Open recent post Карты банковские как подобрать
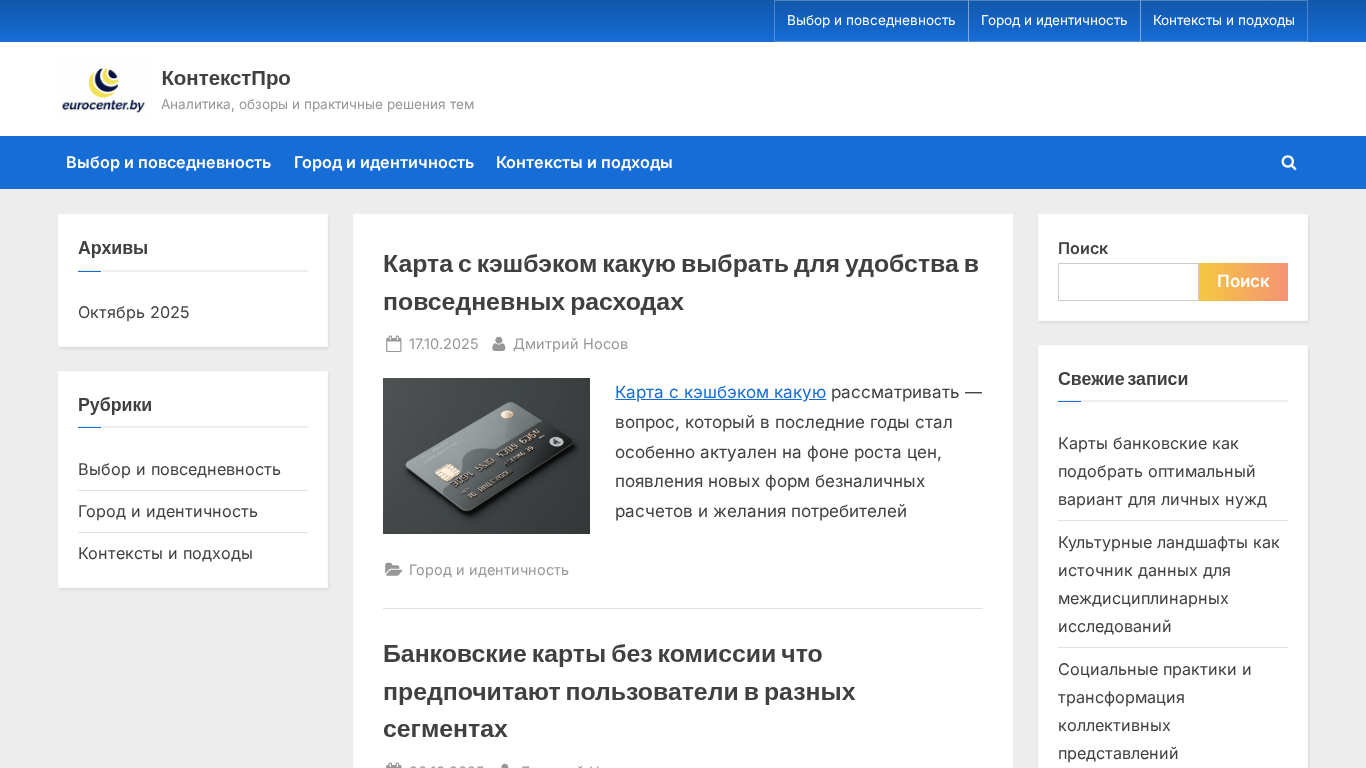1366x768 pixels. [x=1162, y=471]
